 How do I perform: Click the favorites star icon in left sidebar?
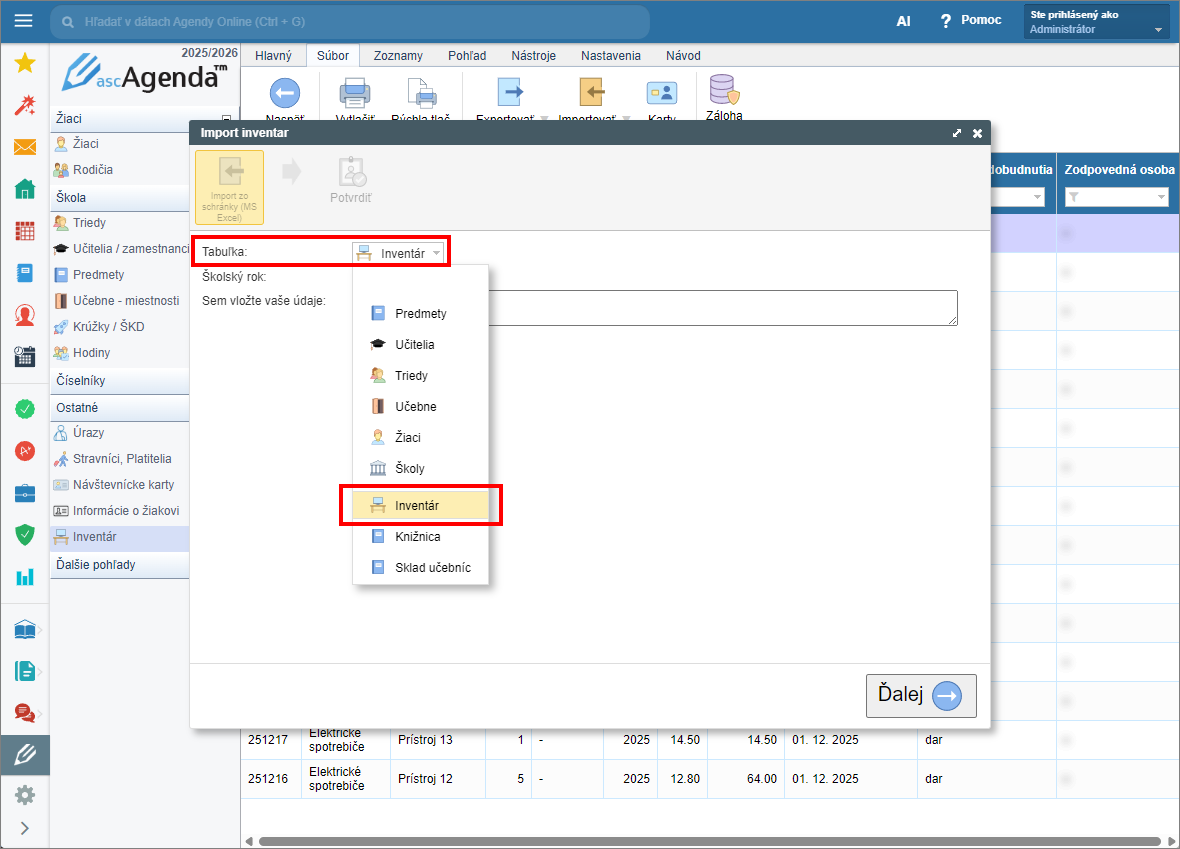tap(25, 63)
